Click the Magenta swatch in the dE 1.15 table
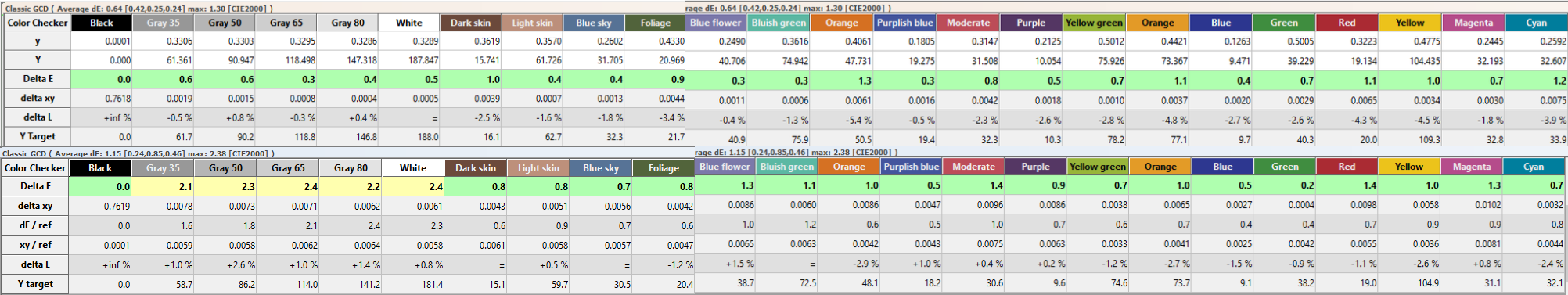 pyautogui.click(x=1472, y=166)
